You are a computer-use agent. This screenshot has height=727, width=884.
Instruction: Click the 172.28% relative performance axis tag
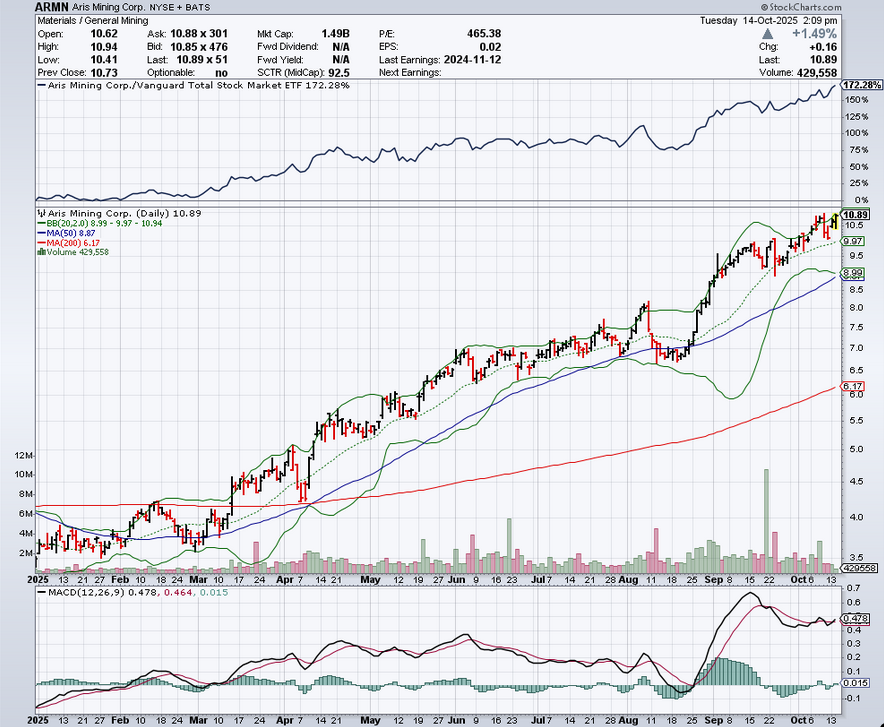[861, 86]
